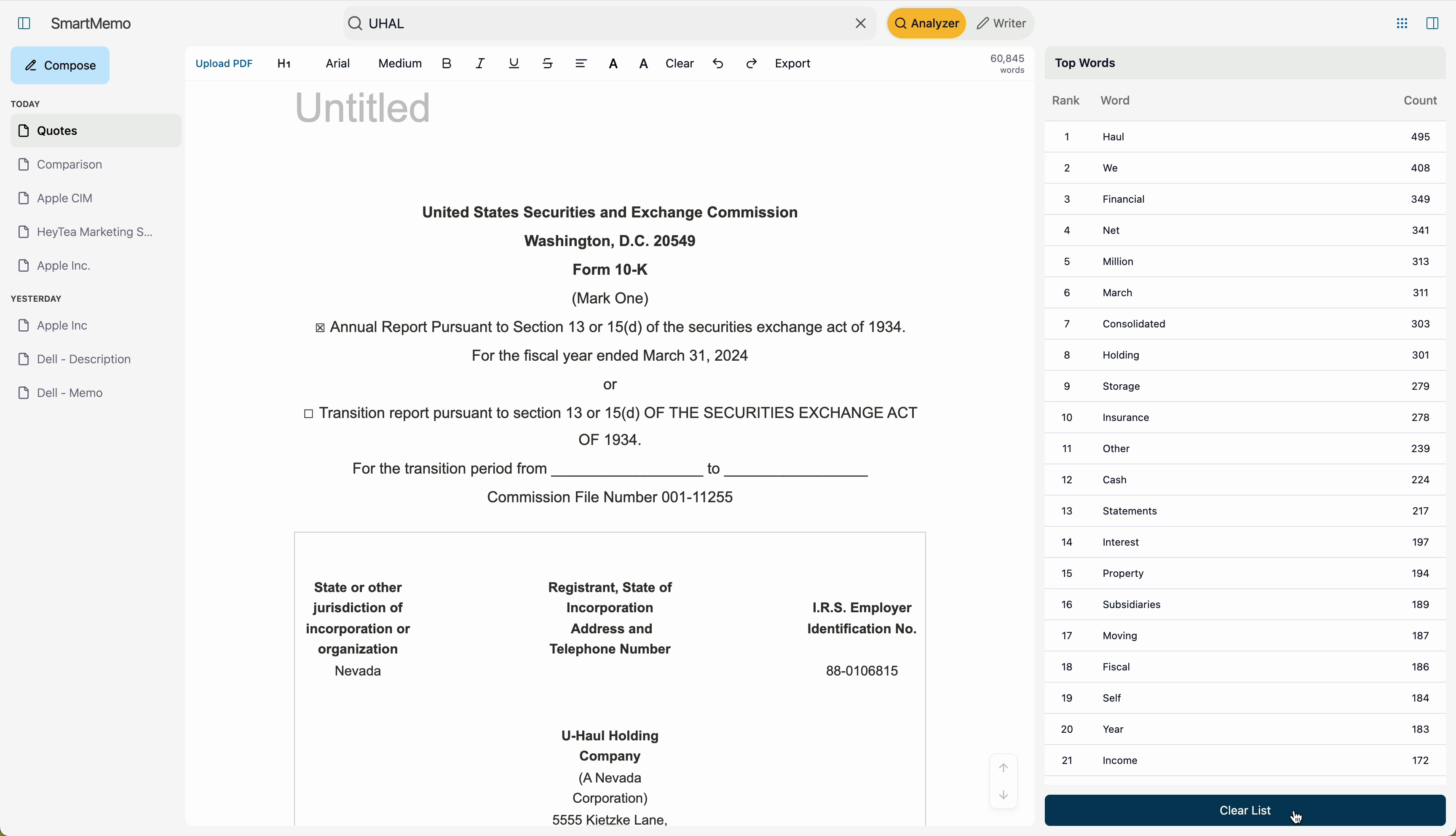The image size is (1456, 836).
Task: Select the word Moving row
Action: 1245,635
